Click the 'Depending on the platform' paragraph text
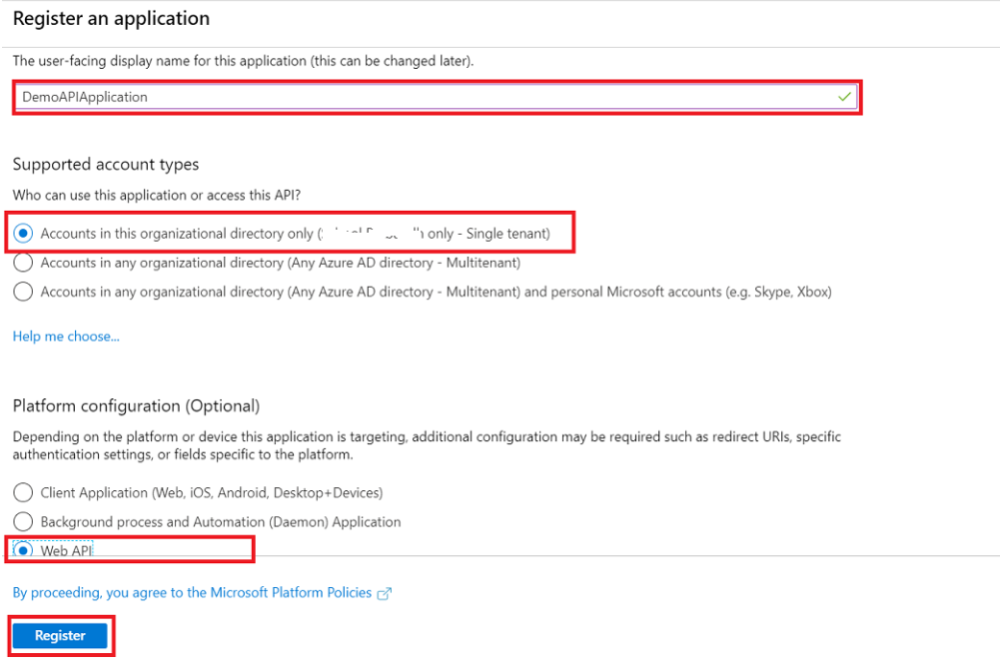 pos(427,445)
